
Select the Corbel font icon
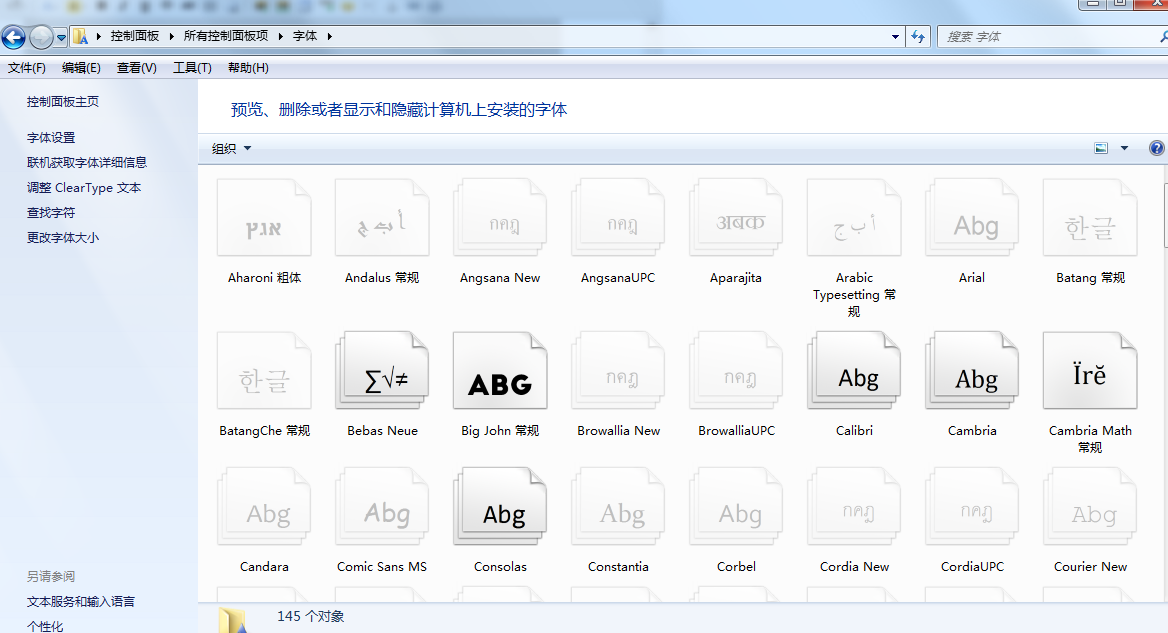[x=736, y=506]
